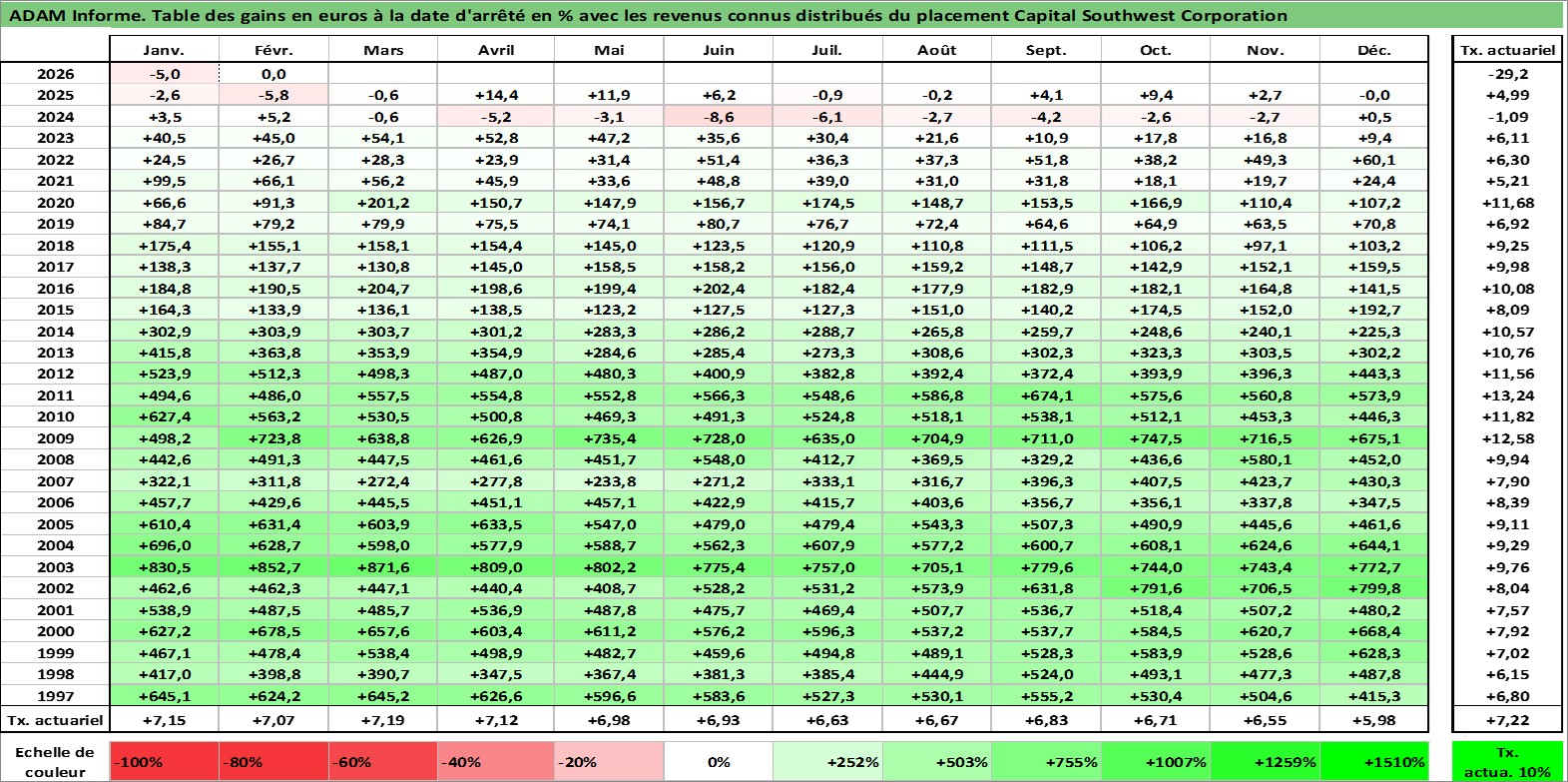
Task: Click the Févr. column header
Action: (273, 50)
